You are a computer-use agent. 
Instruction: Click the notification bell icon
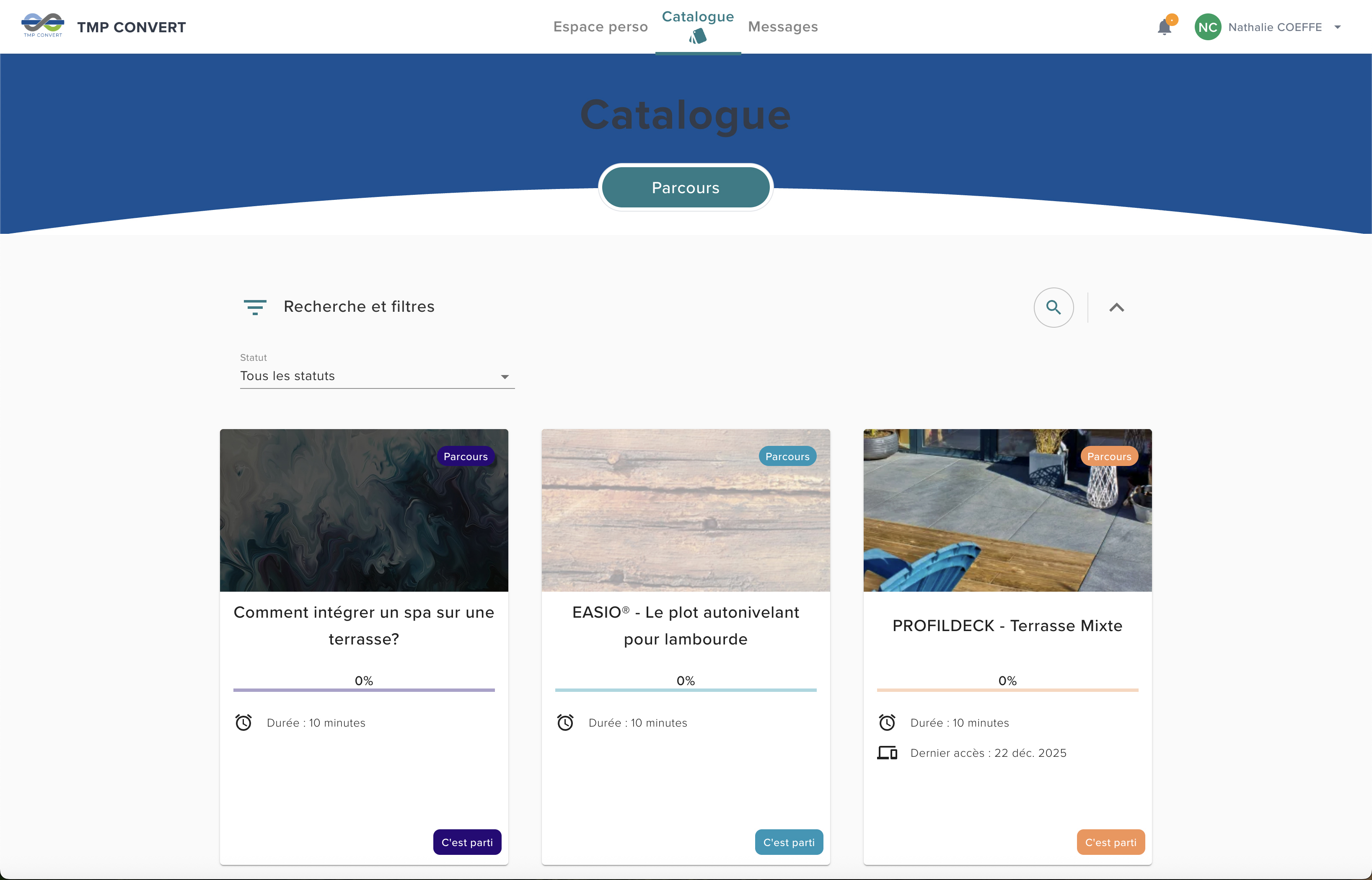[x=1164, y=27]
